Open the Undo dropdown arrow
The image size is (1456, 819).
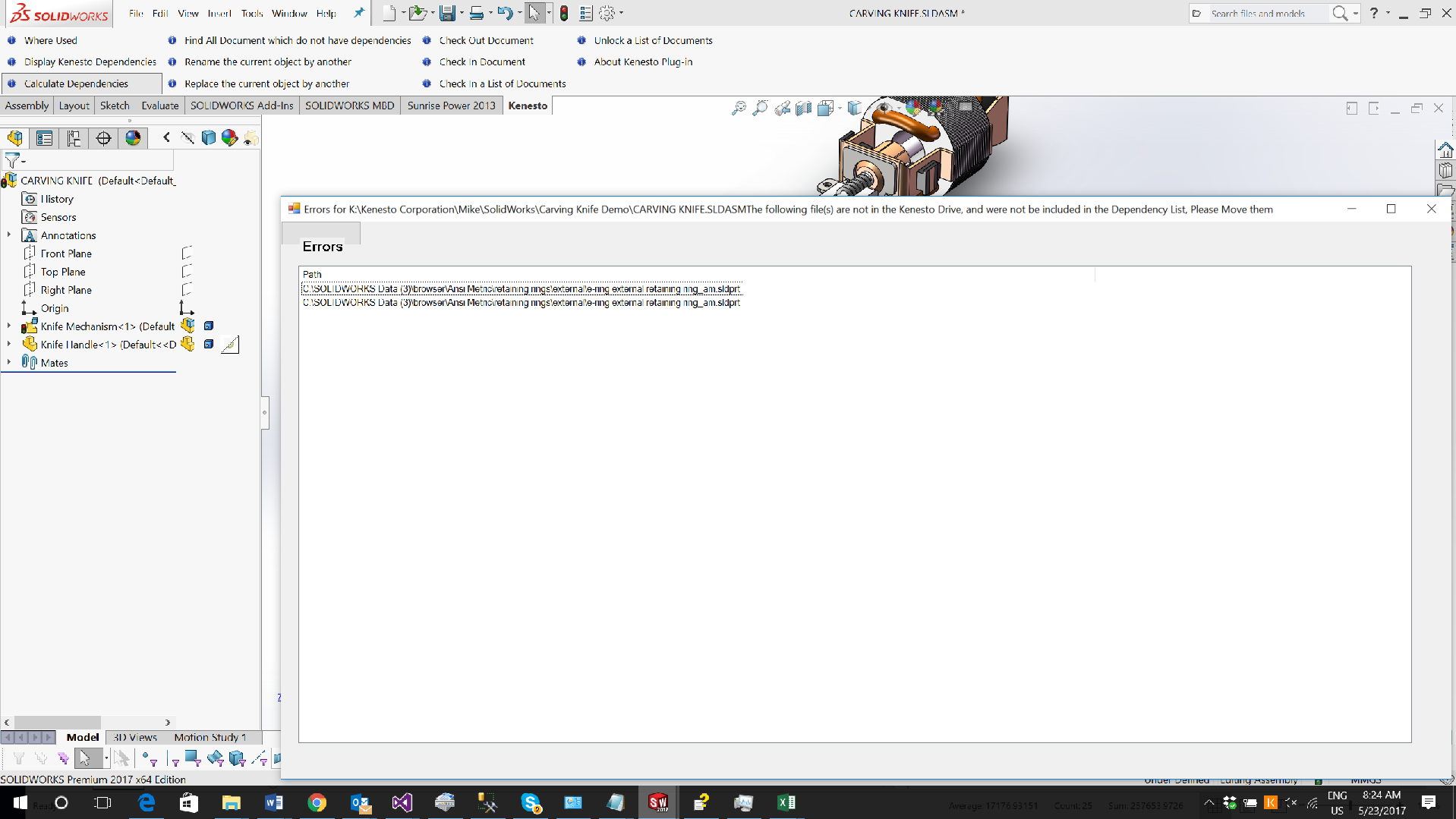click(519, 13)
